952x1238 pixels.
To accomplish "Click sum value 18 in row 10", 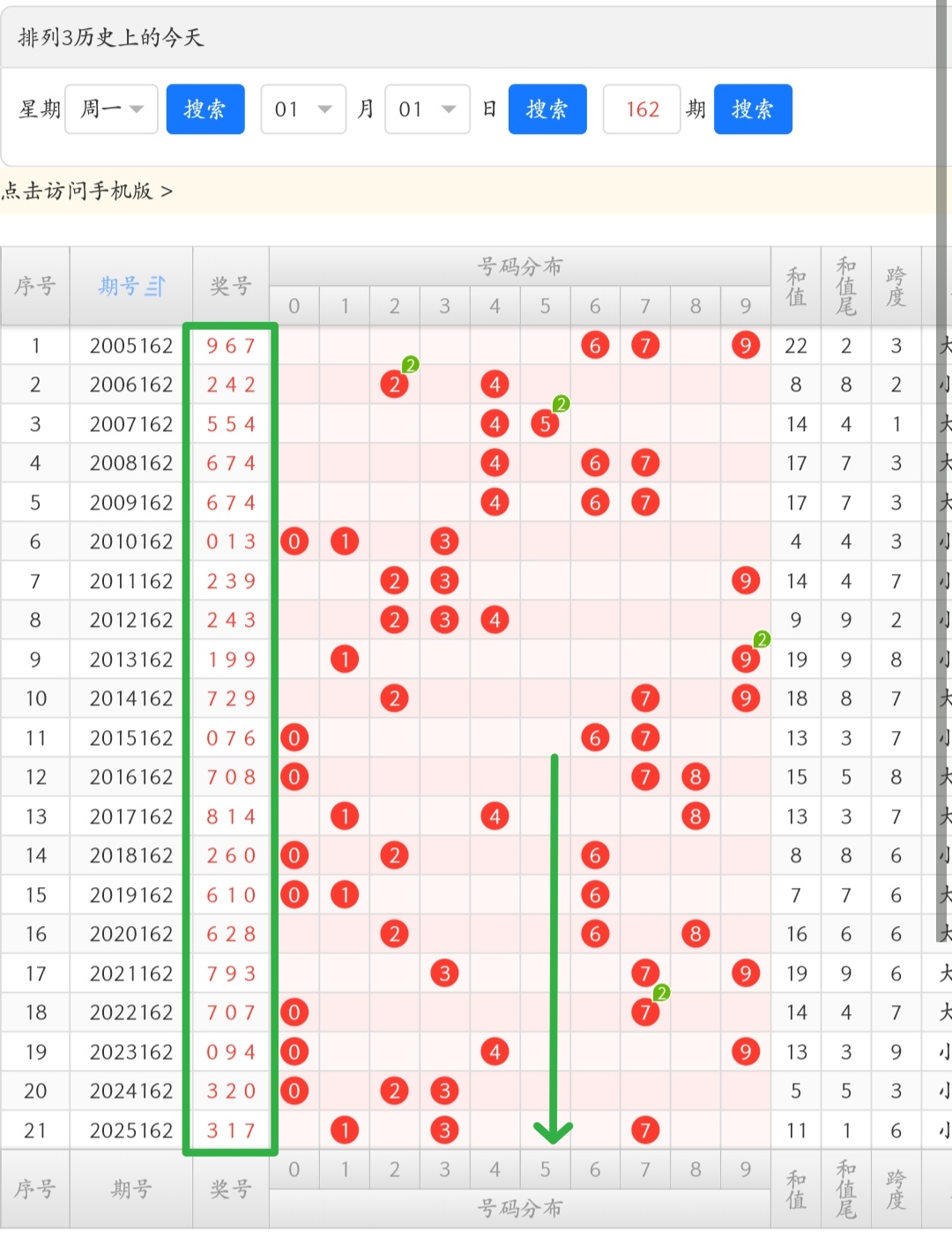I will pyautogui.click(x=796, y=698).
